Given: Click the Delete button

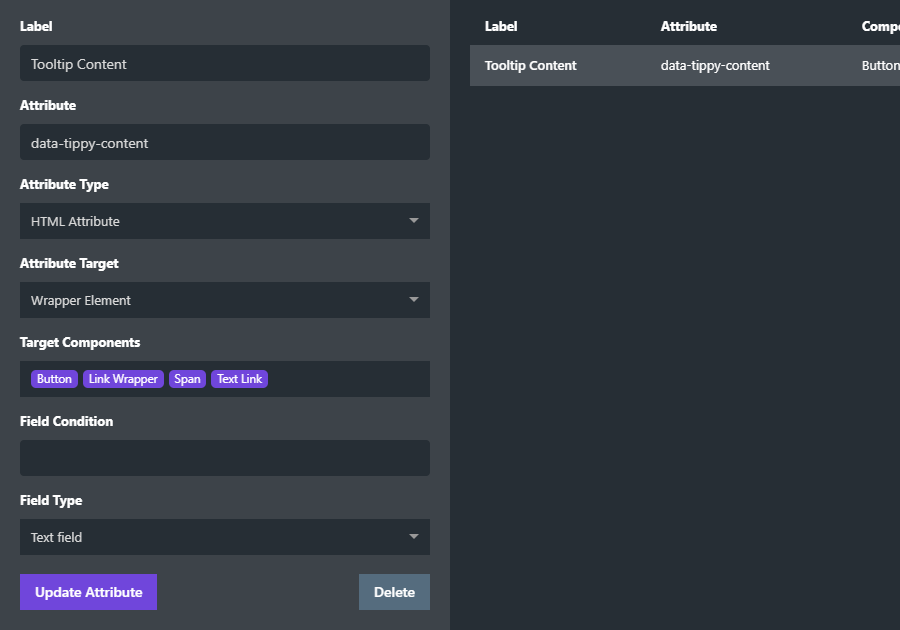Looking at the screenshot, I should click(394, 592).
